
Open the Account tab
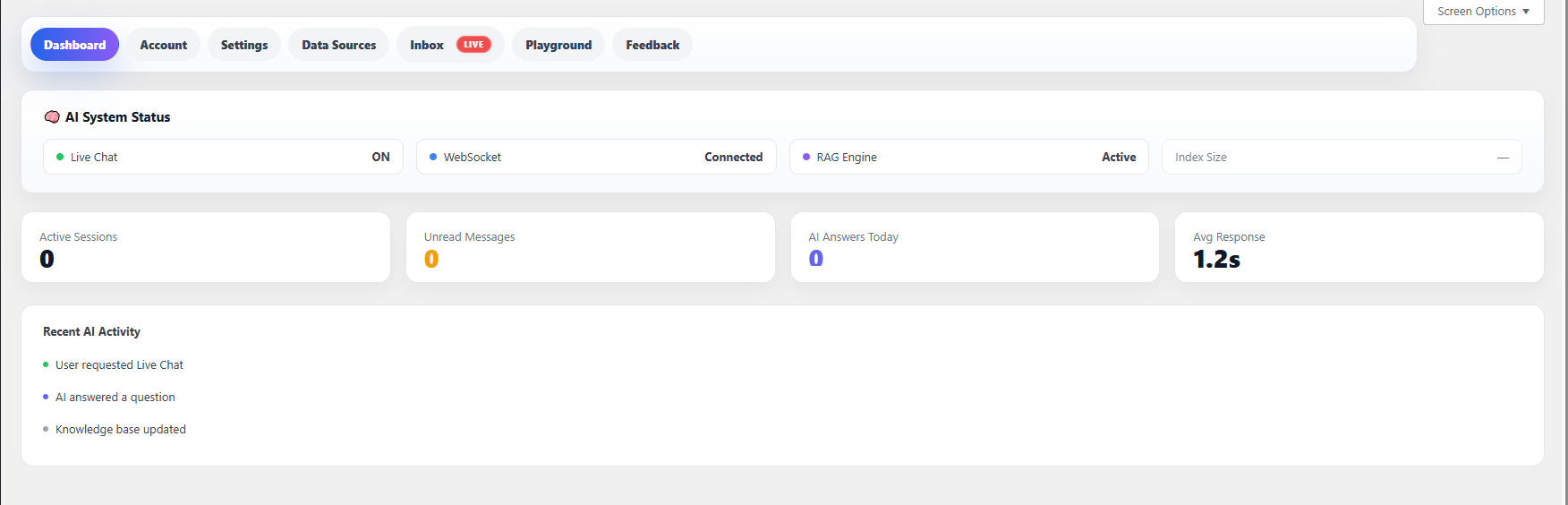[164, 45]
